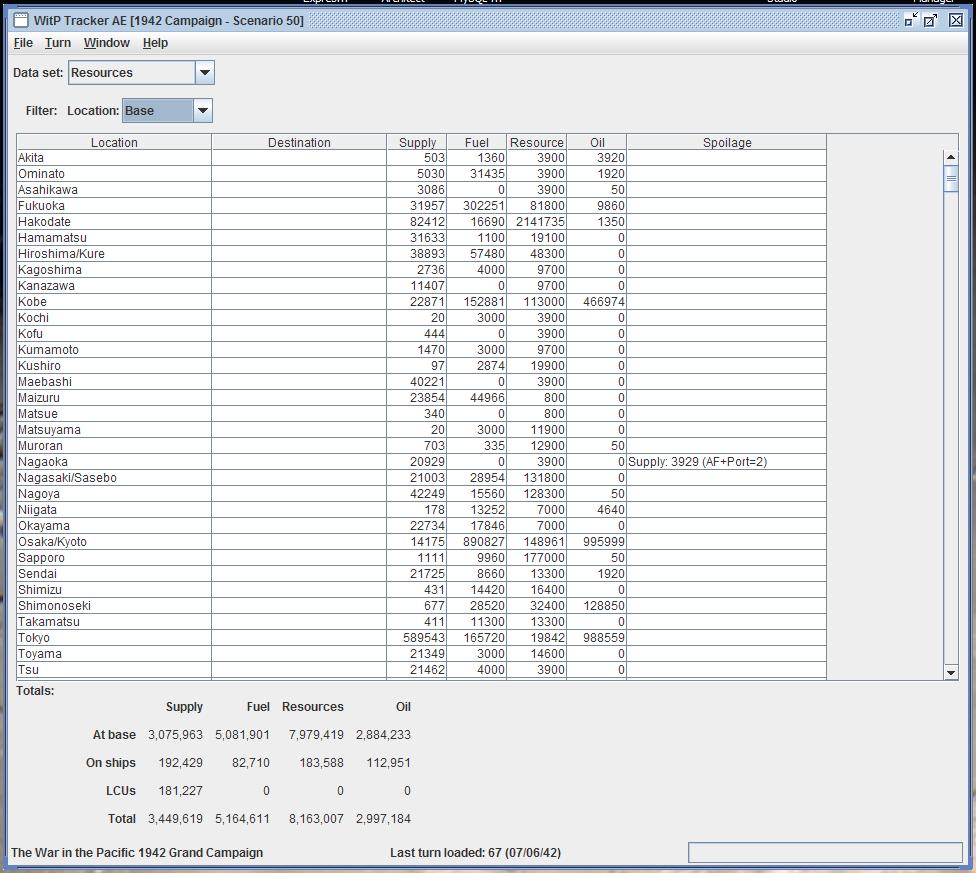
Task: Select the Asahikawa location cell
Action: pyautogui.click(x=114, y=190)
